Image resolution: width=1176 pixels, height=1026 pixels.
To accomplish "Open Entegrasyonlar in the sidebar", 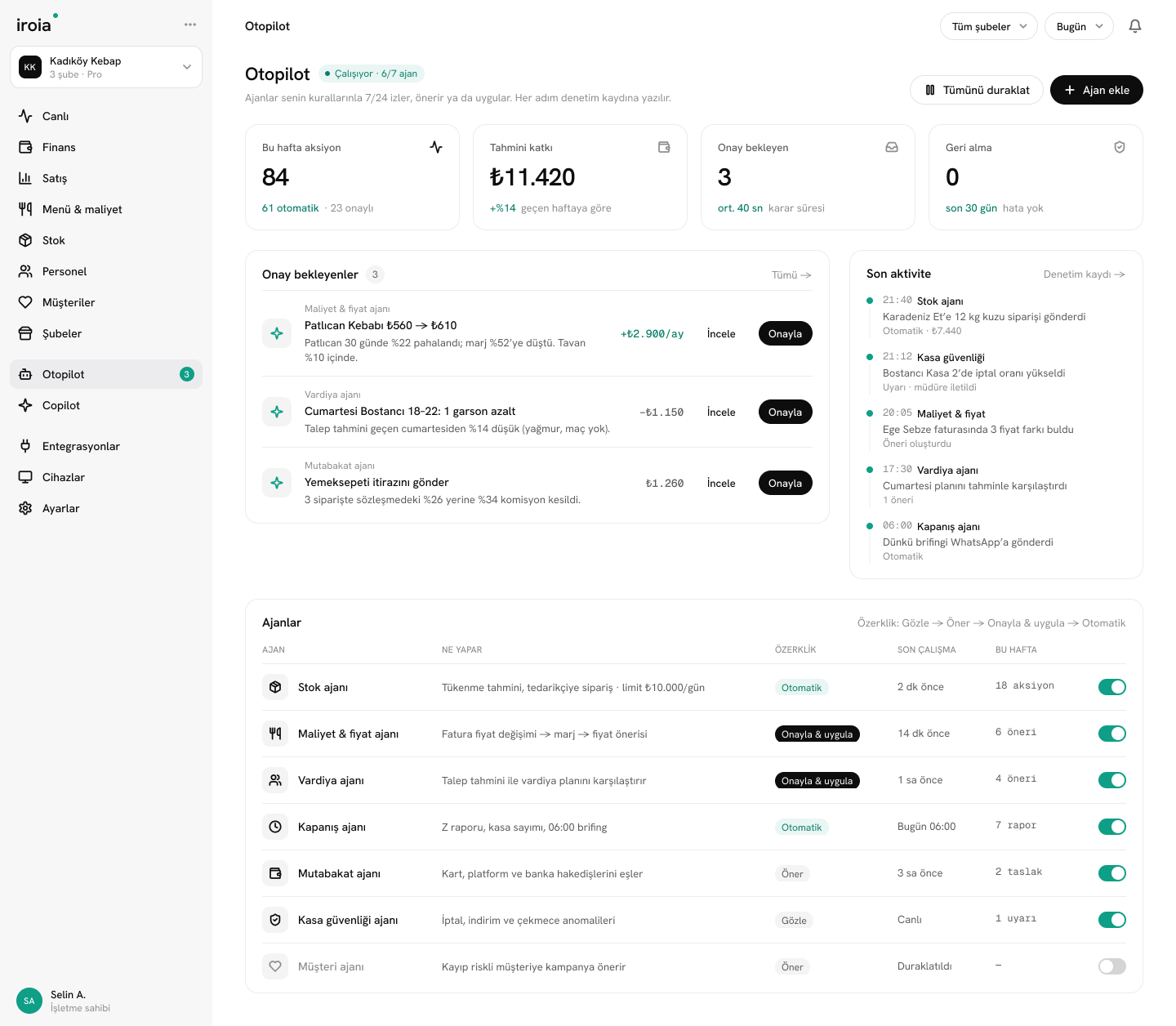I will (x=106, y=446).
